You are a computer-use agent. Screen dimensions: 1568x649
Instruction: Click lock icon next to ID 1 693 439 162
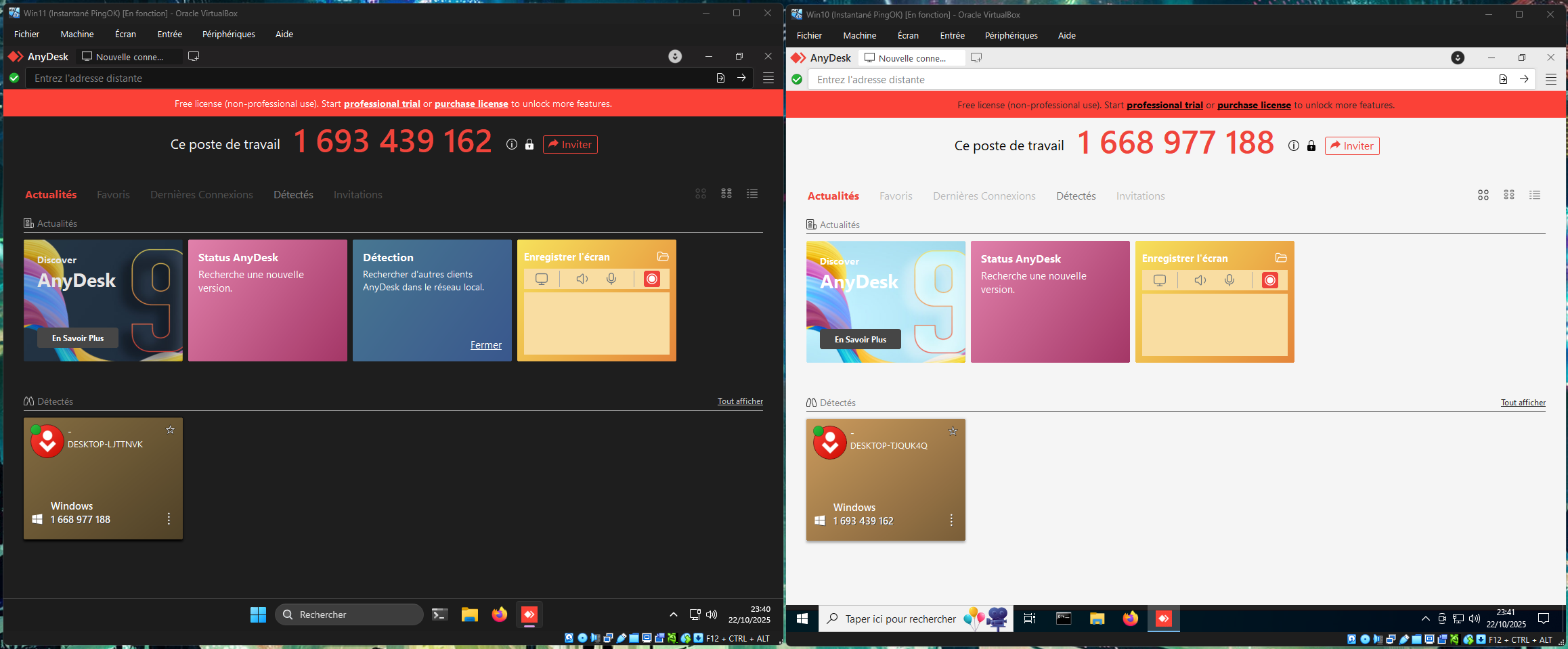(x=529, y=144)
